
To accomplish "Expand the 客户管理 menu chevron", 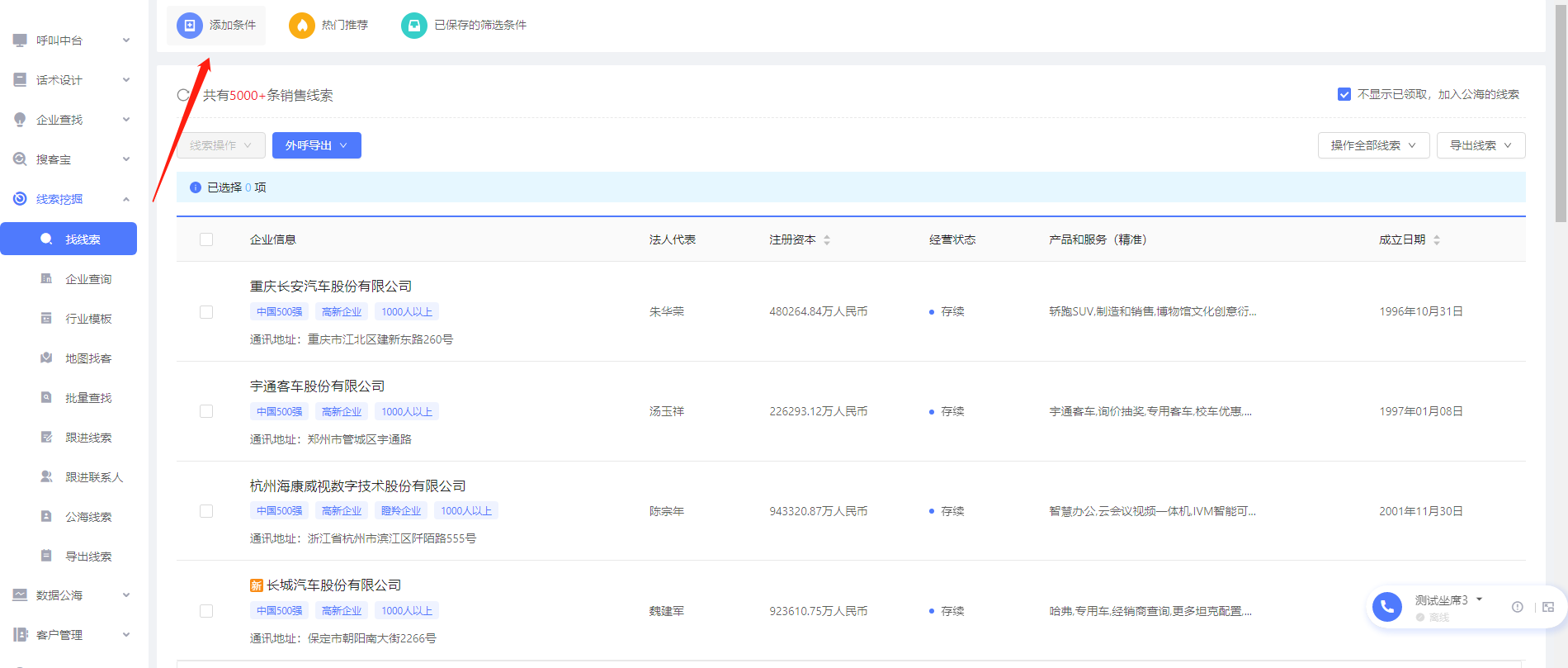I will (126, 634).
